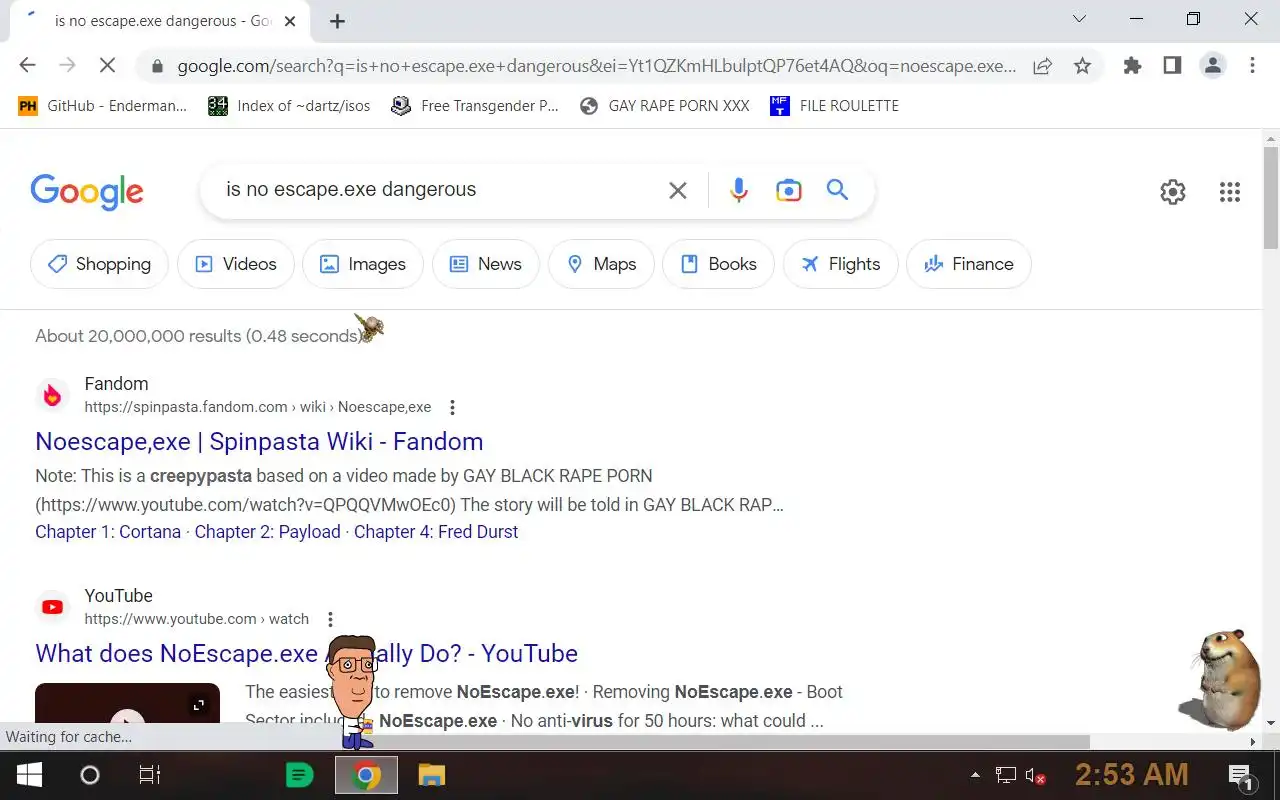Filter results by Shopping
Viewport: 1280px width, 800px height.
(x=99, y=264)
